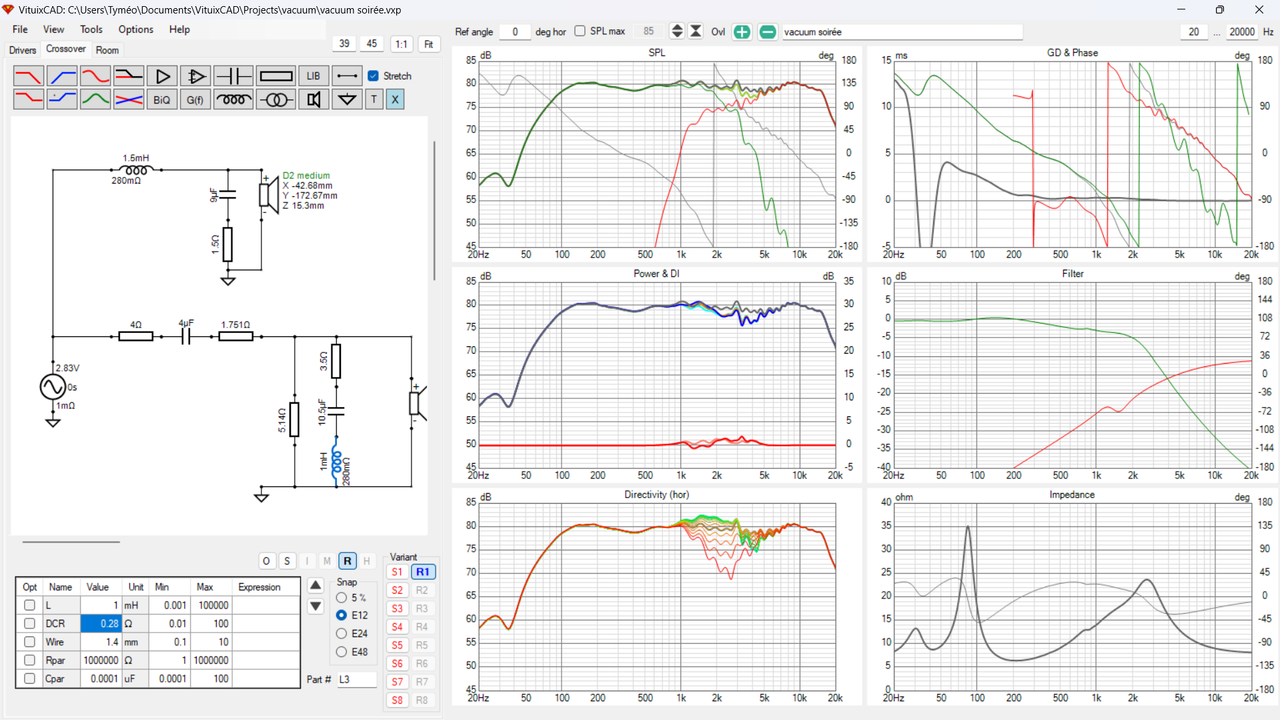Click the highlighted X toolbar button
The width and height of the screenshot is (1280, 720).
coord(395,99)
